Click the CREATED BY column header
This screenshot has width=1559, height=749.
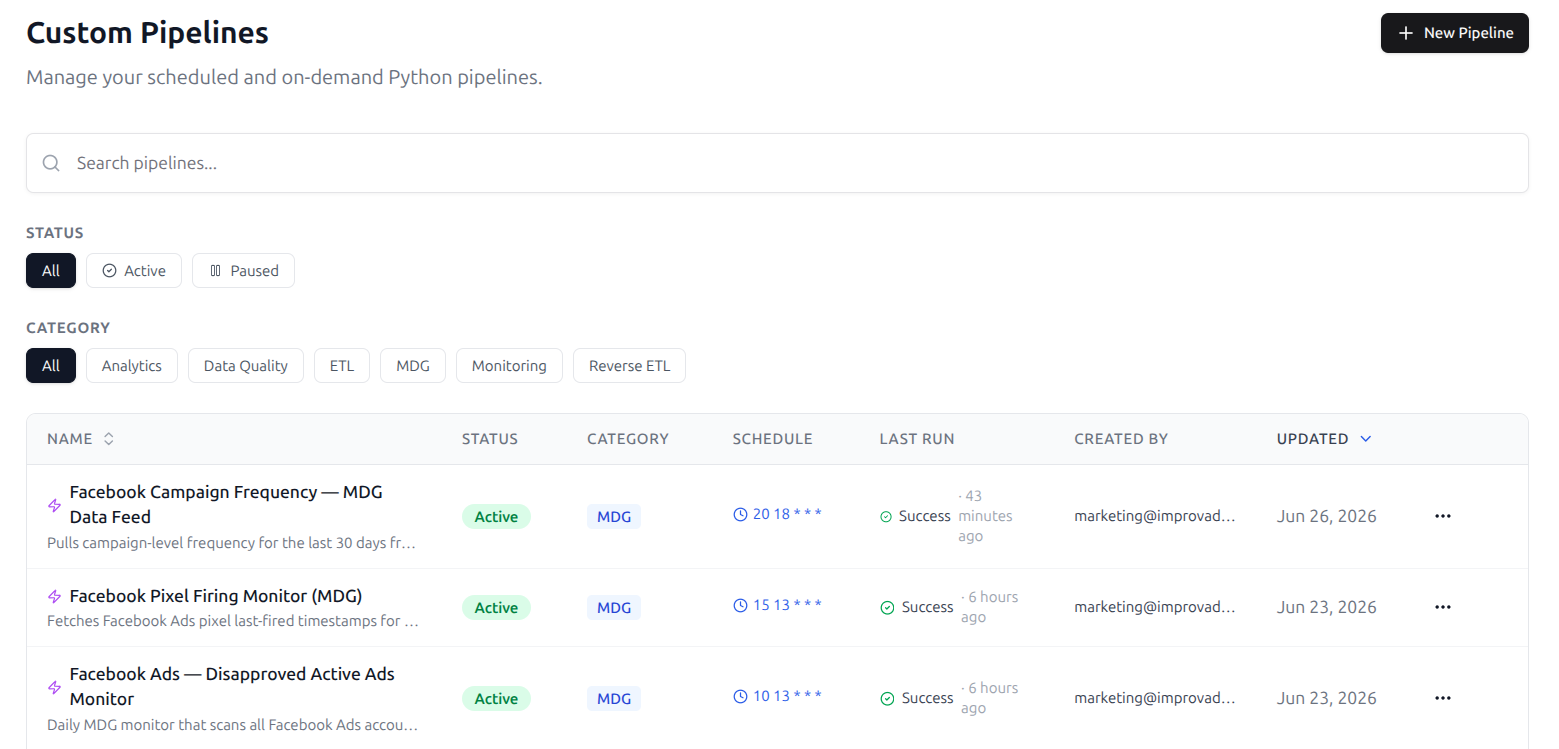point(1121,439)
